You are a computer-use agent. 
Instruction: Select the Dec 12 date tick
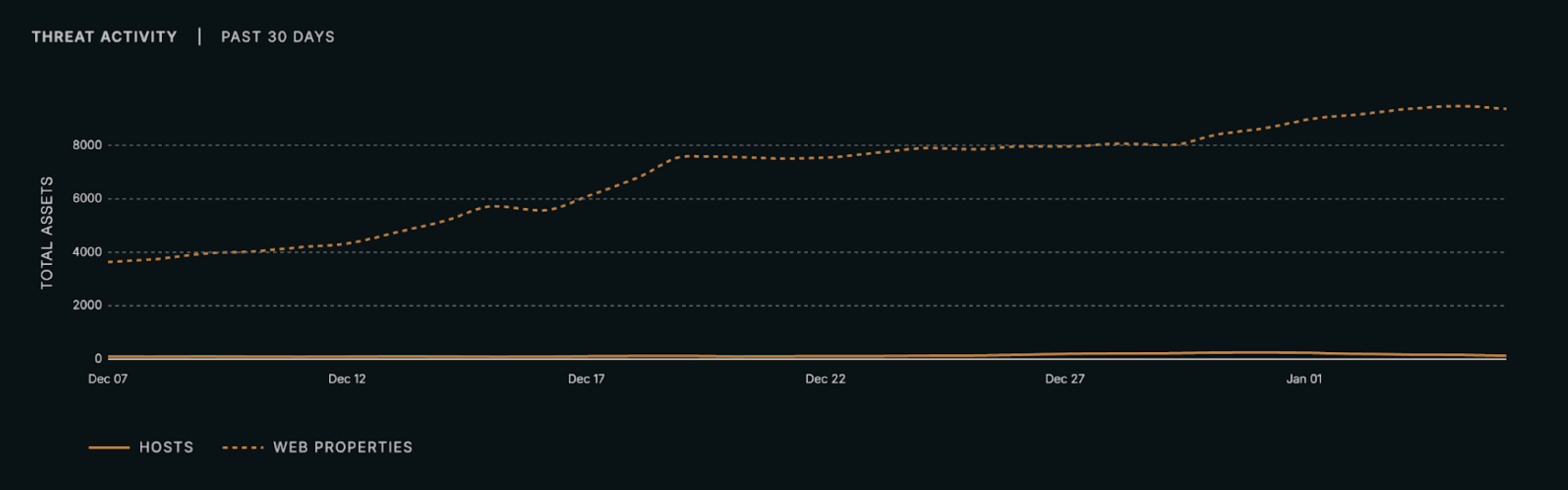[x=347, y=378]
